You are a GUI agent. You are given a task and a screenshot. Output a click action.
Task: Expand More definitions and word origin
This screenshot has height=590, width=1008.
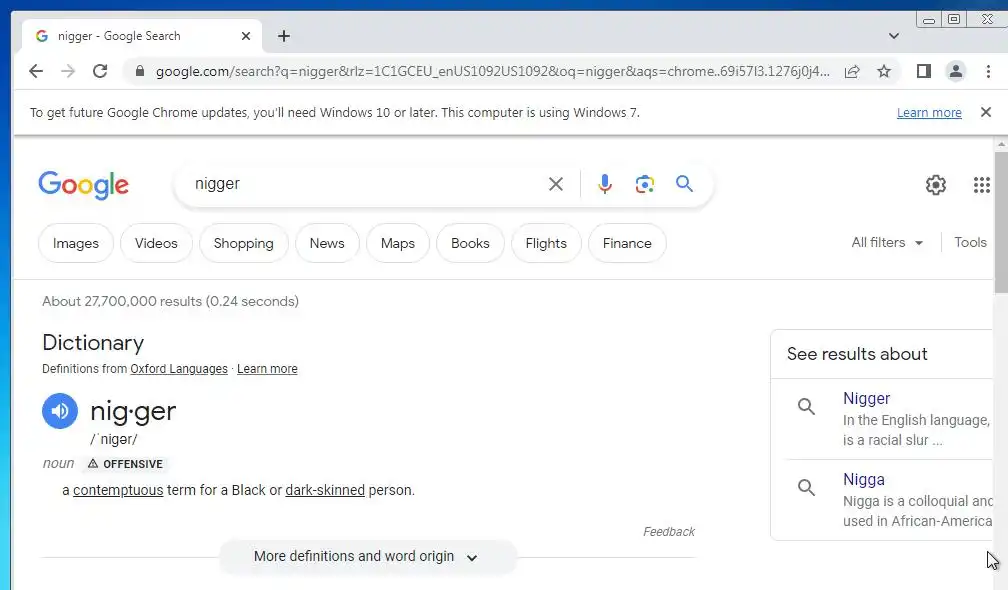click(367, 557)
